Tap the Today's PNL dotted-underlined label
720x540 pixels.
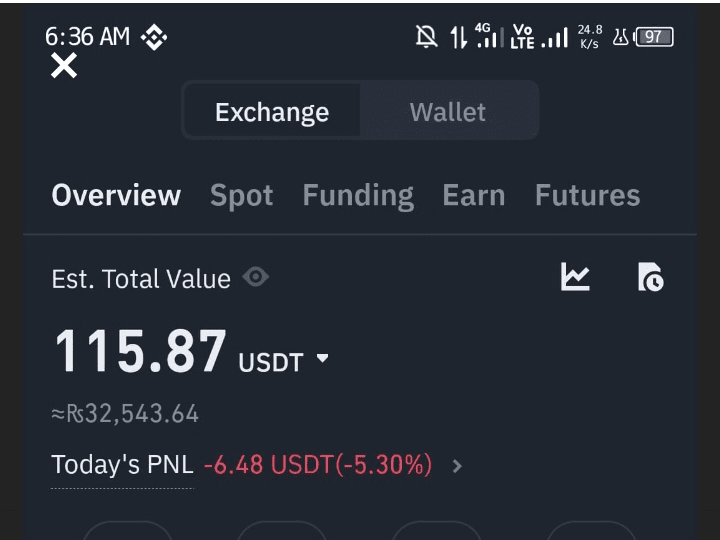[122, 465]
